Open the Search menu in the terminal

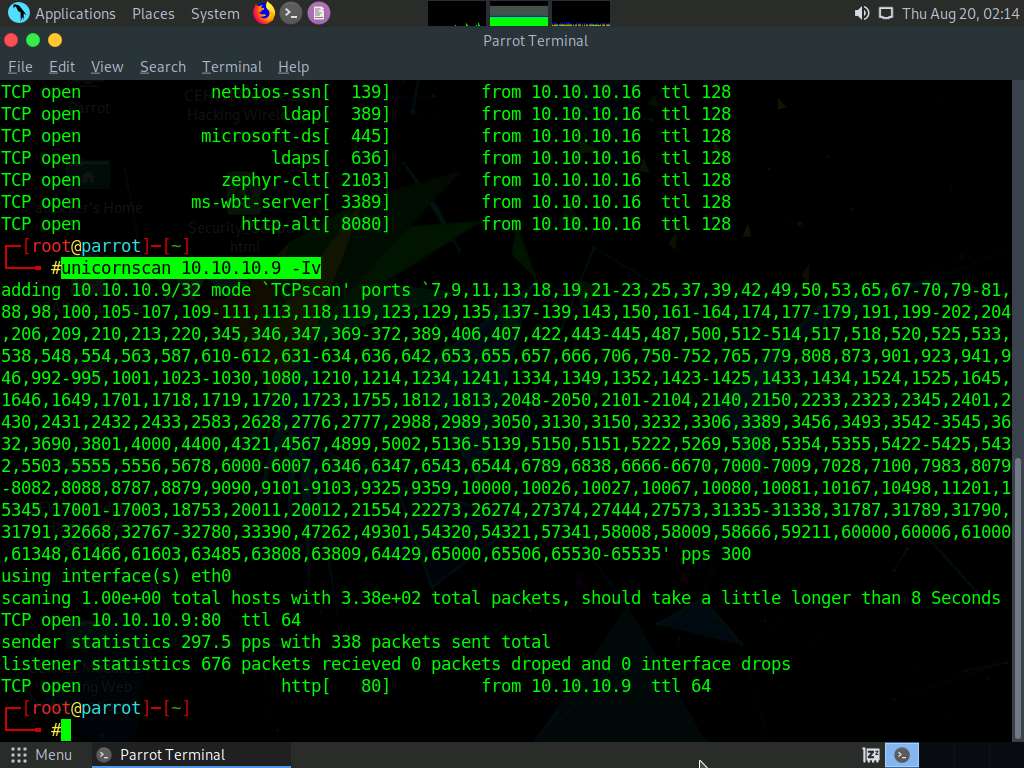(x=163, y=67)
